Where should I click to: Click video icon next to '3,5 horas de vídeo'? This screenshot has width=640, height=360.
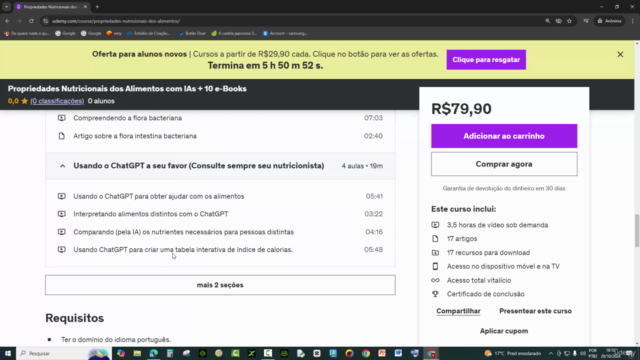coord(435,225)
